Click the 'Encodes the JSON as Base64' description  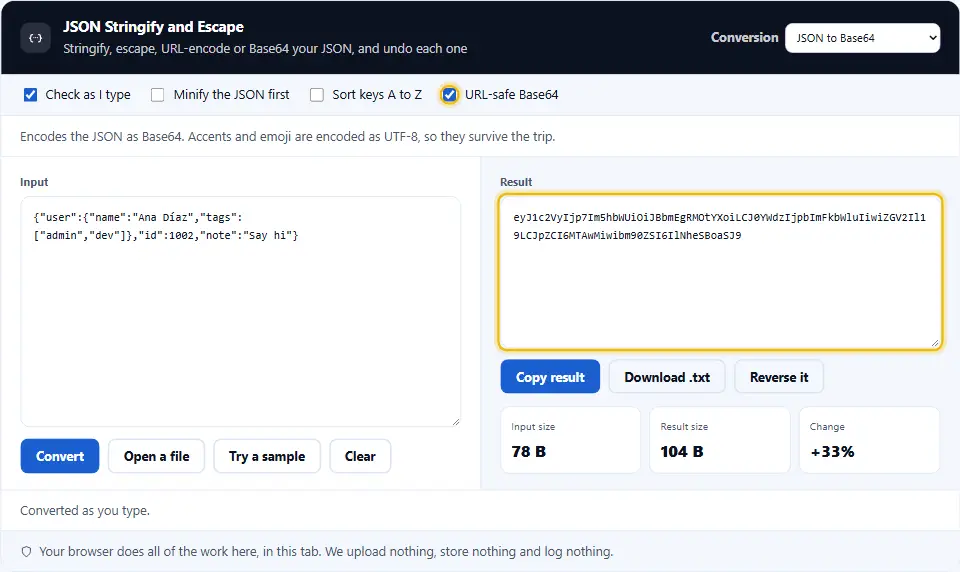[288, 137]
